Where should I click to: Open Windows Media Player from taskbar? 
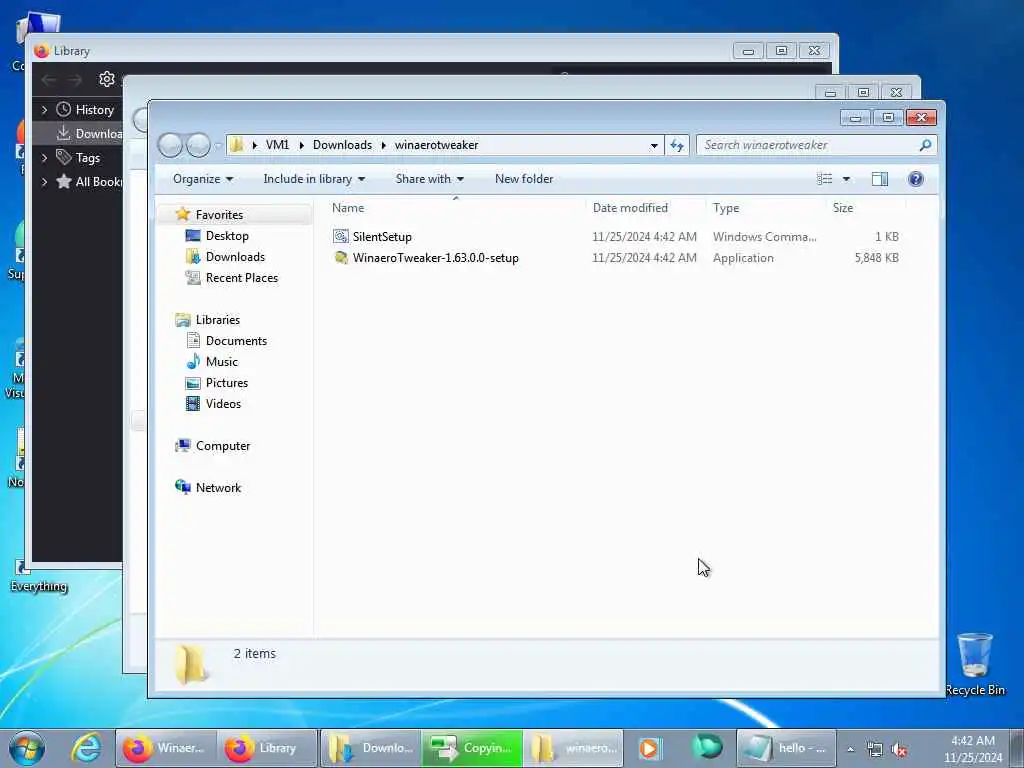pos(649,748)
